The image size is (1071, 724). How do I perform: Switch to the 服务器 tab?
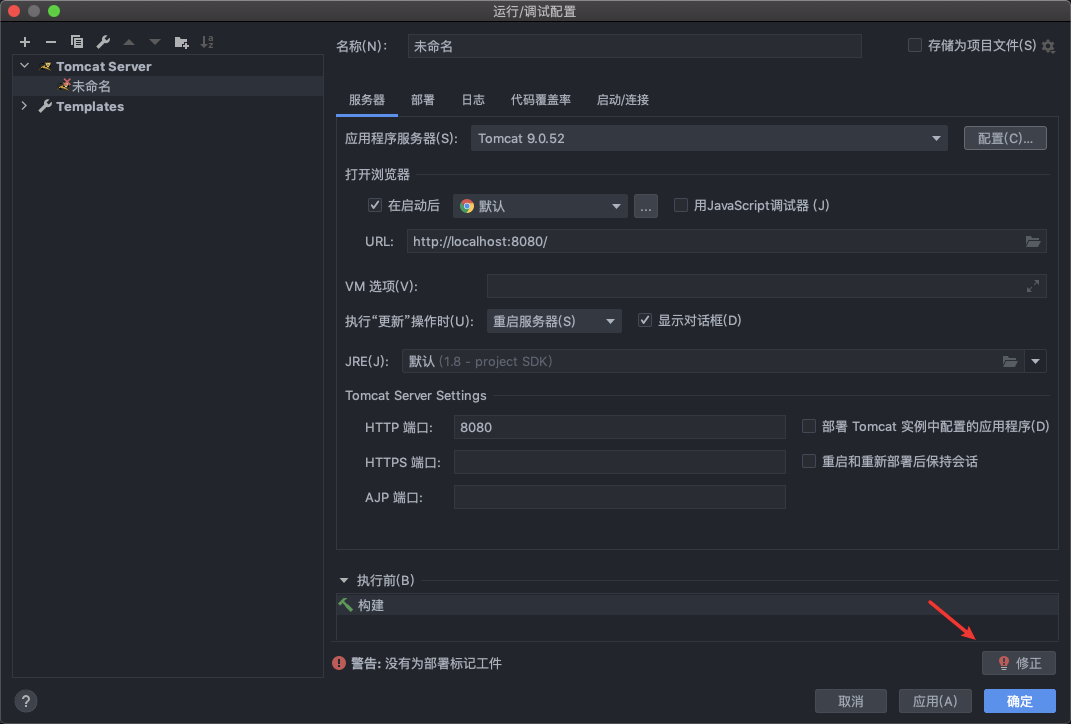point(367,100)
